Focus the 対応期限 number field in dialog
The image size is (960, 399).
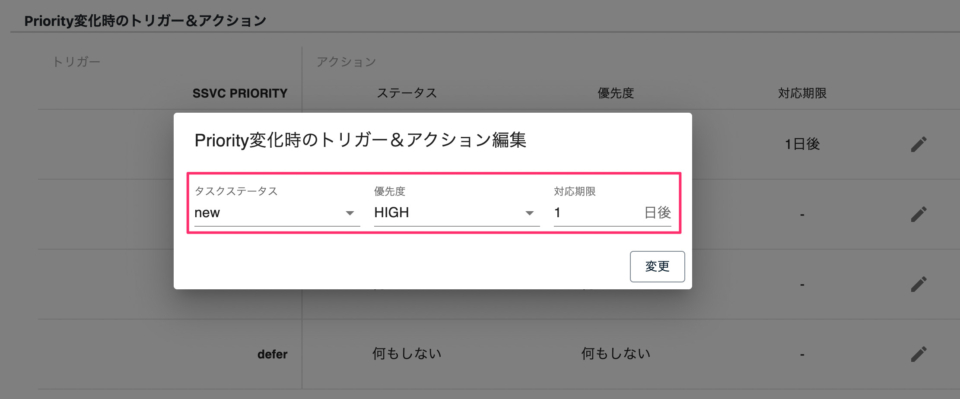click(595, 213)
